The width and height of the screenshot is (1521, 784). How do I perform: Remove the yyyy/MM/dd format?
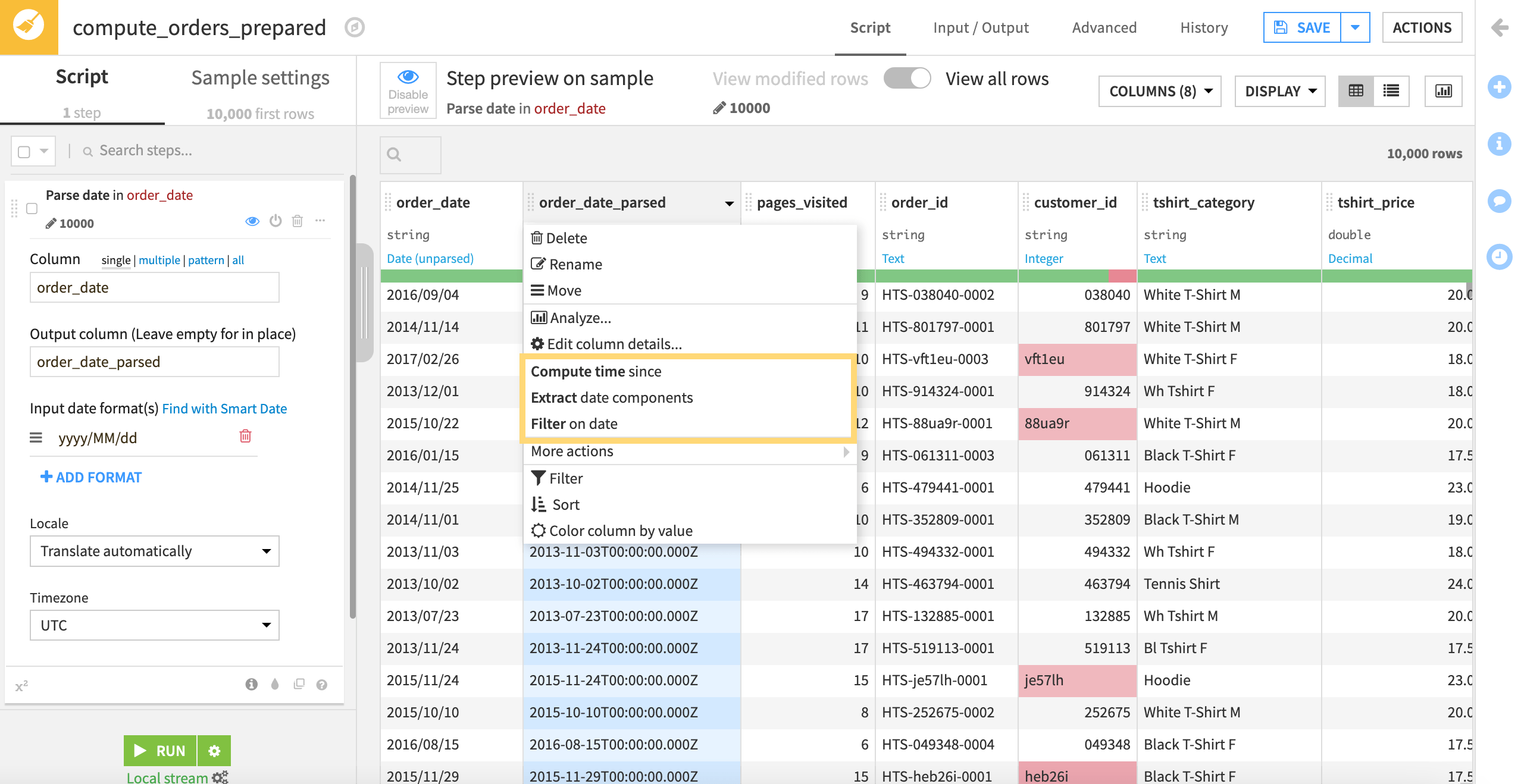245,436
